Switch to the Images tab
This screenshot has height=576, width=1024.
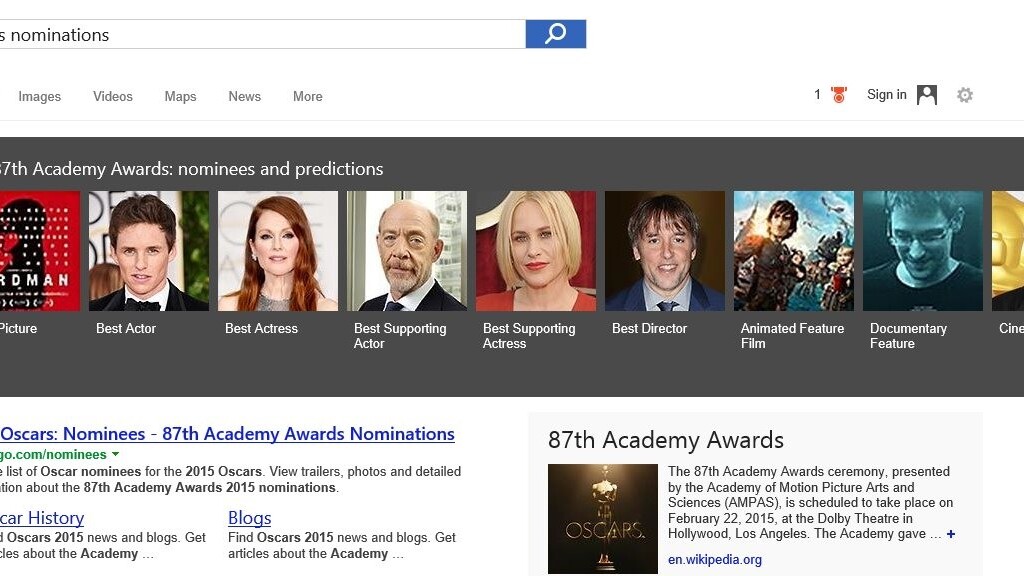pos(40,97)
